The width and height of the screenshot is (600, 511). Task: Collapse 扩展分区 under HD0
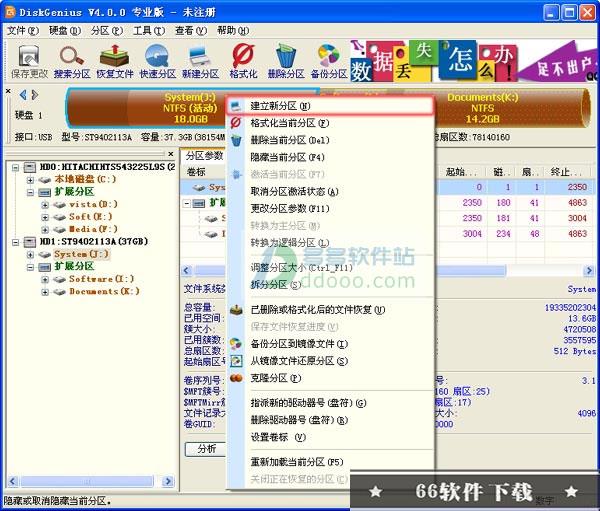pos(30,192)
